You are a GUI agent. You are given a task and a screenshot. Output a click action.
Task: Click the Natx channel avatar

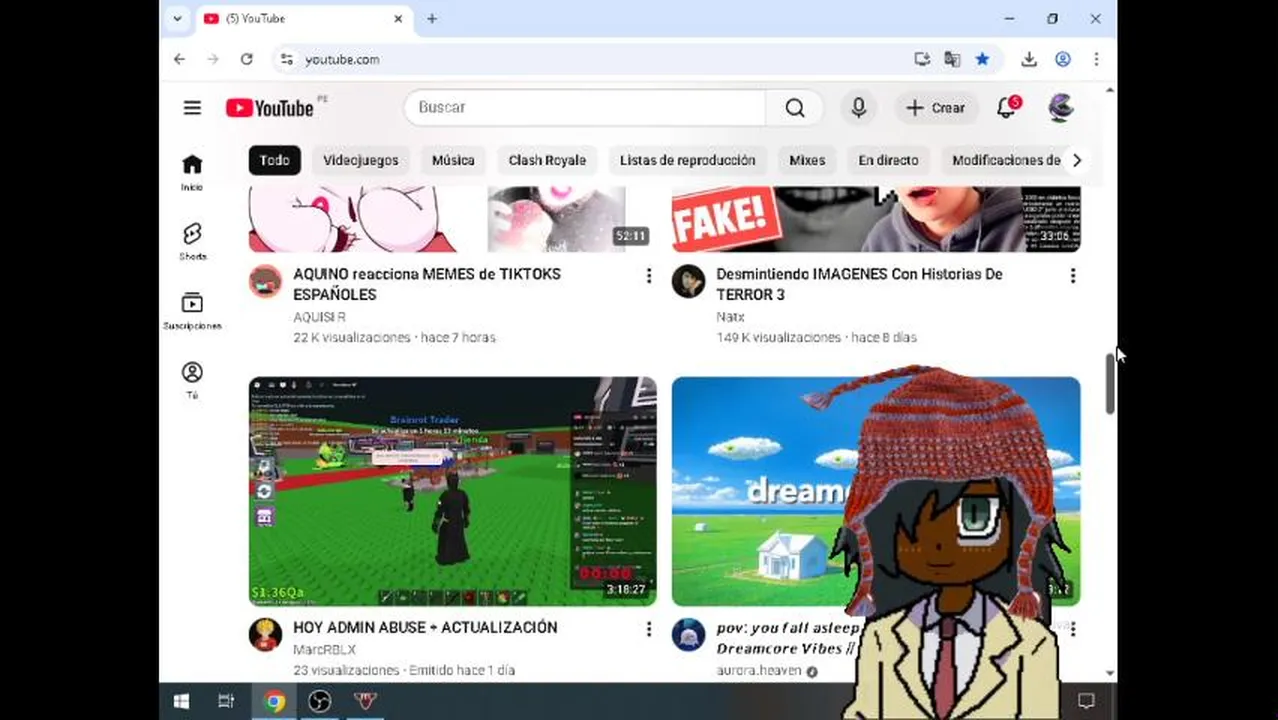688,282
